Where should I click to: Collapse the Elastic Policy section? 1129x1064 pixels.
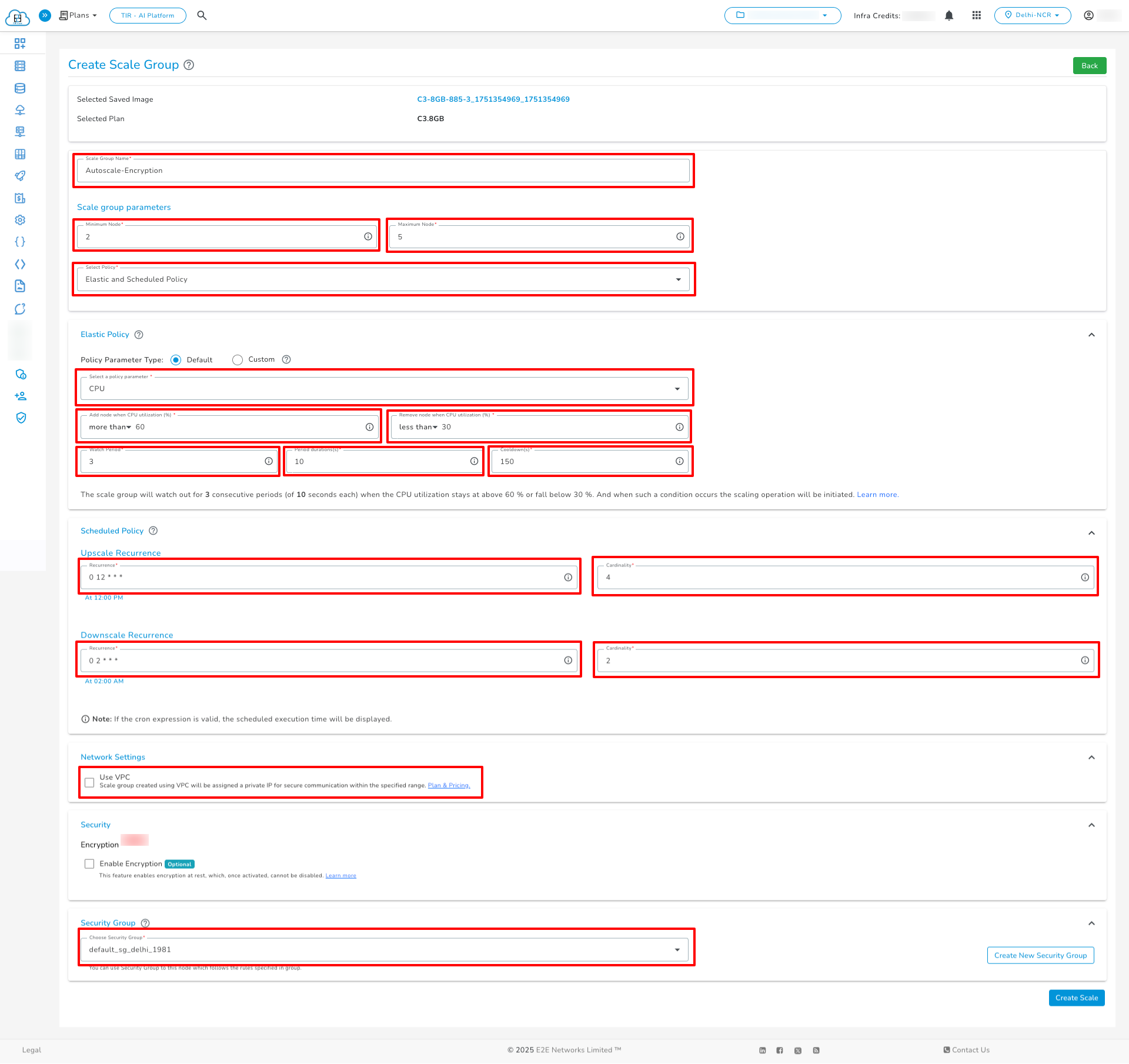click(x=1091, y=334)
